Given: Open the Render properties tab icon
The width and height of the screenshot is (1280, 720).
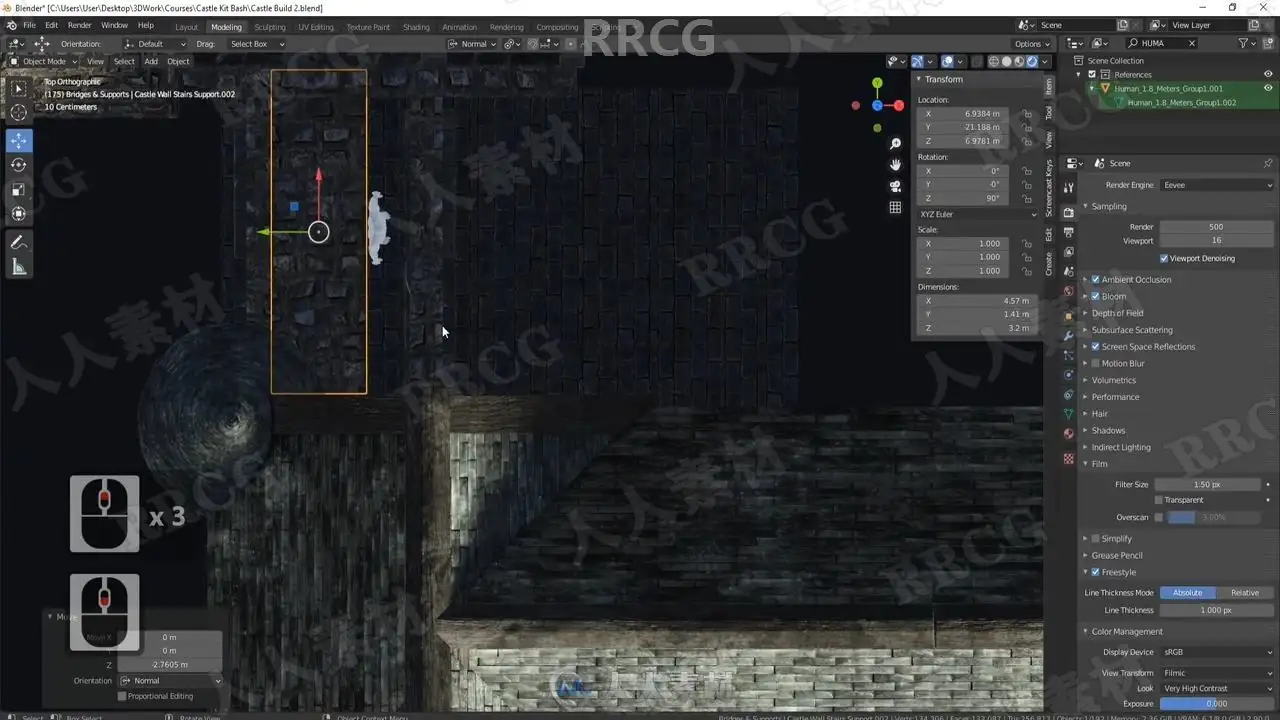Looking at the screenshot, I should point(1069,212).
